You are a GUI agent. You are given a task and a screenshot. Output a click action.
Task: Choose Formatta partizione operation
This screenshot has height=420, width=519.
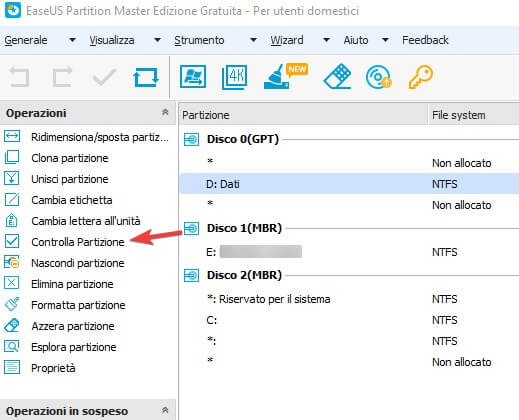[78, 305]
